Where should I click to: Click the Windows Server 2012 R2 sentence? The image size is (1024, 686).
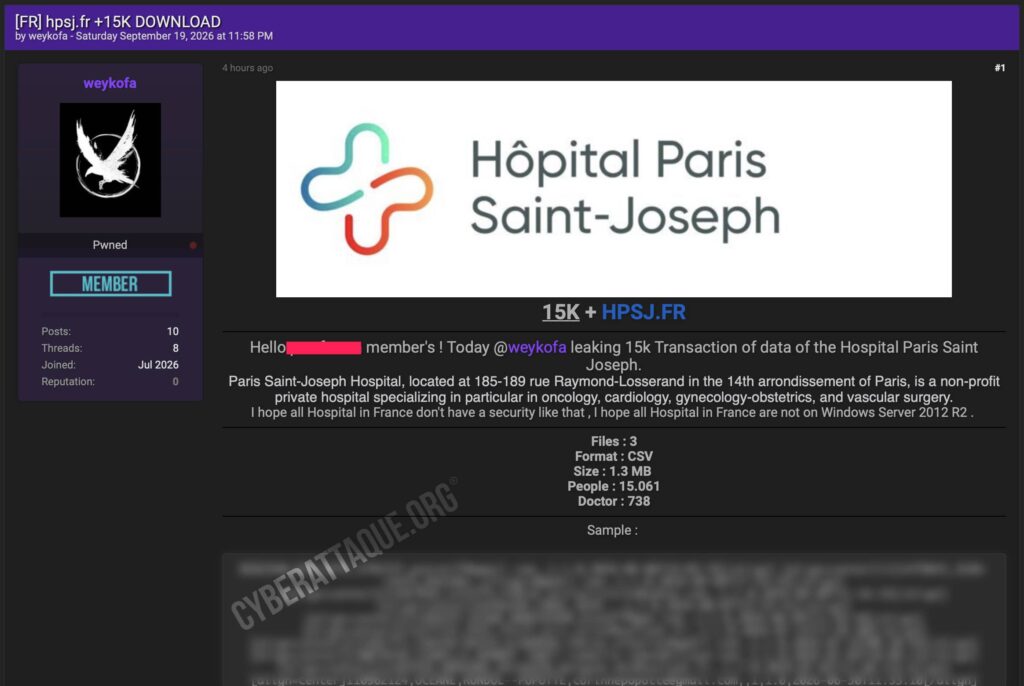pyautogui.click(x=612, y=412)
